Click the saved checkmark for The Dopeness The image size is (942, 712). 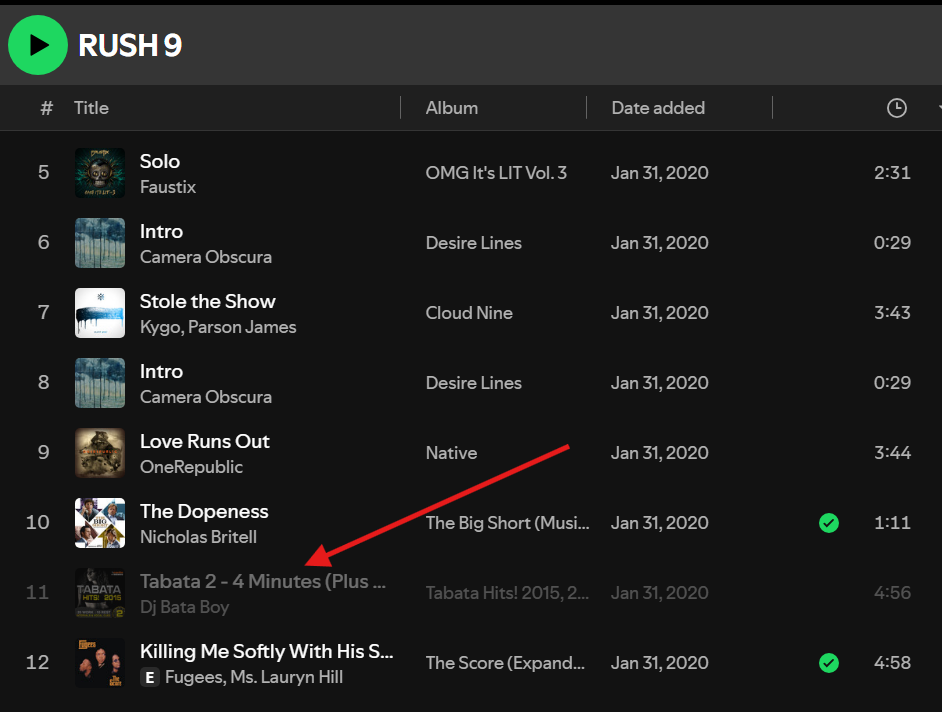(x=828, y=523)
